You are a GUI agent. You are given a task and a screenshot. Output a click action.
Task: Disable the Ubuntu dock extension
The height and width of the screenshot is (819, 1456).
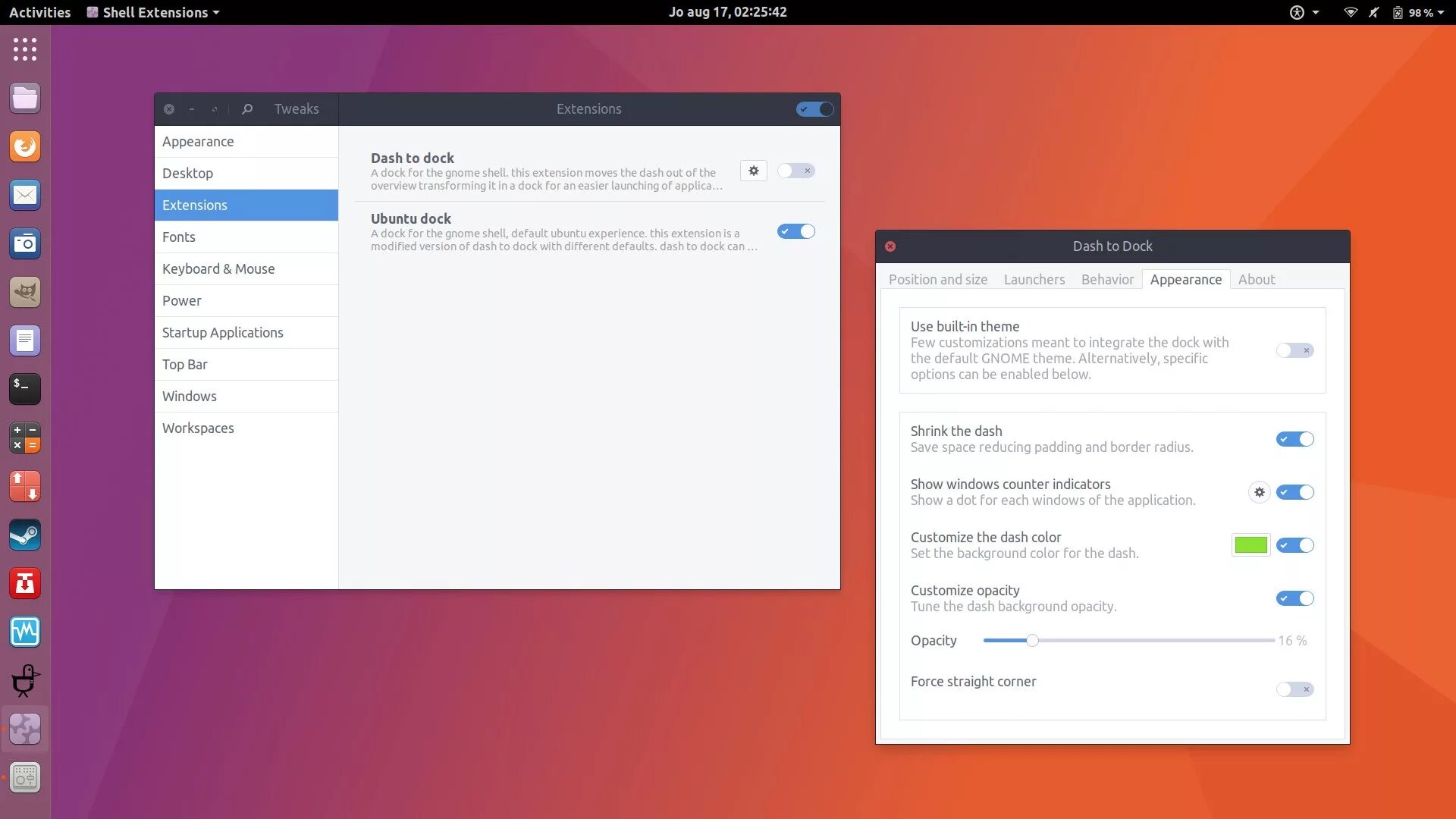[x=795, y=231]
